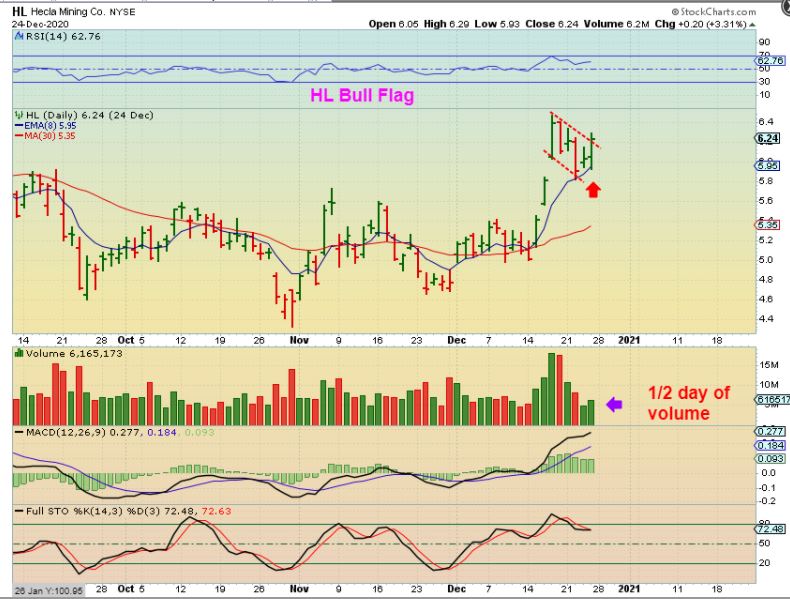
Task: Click the green up-triangle beside Chg value
Action: click(752, 24)
